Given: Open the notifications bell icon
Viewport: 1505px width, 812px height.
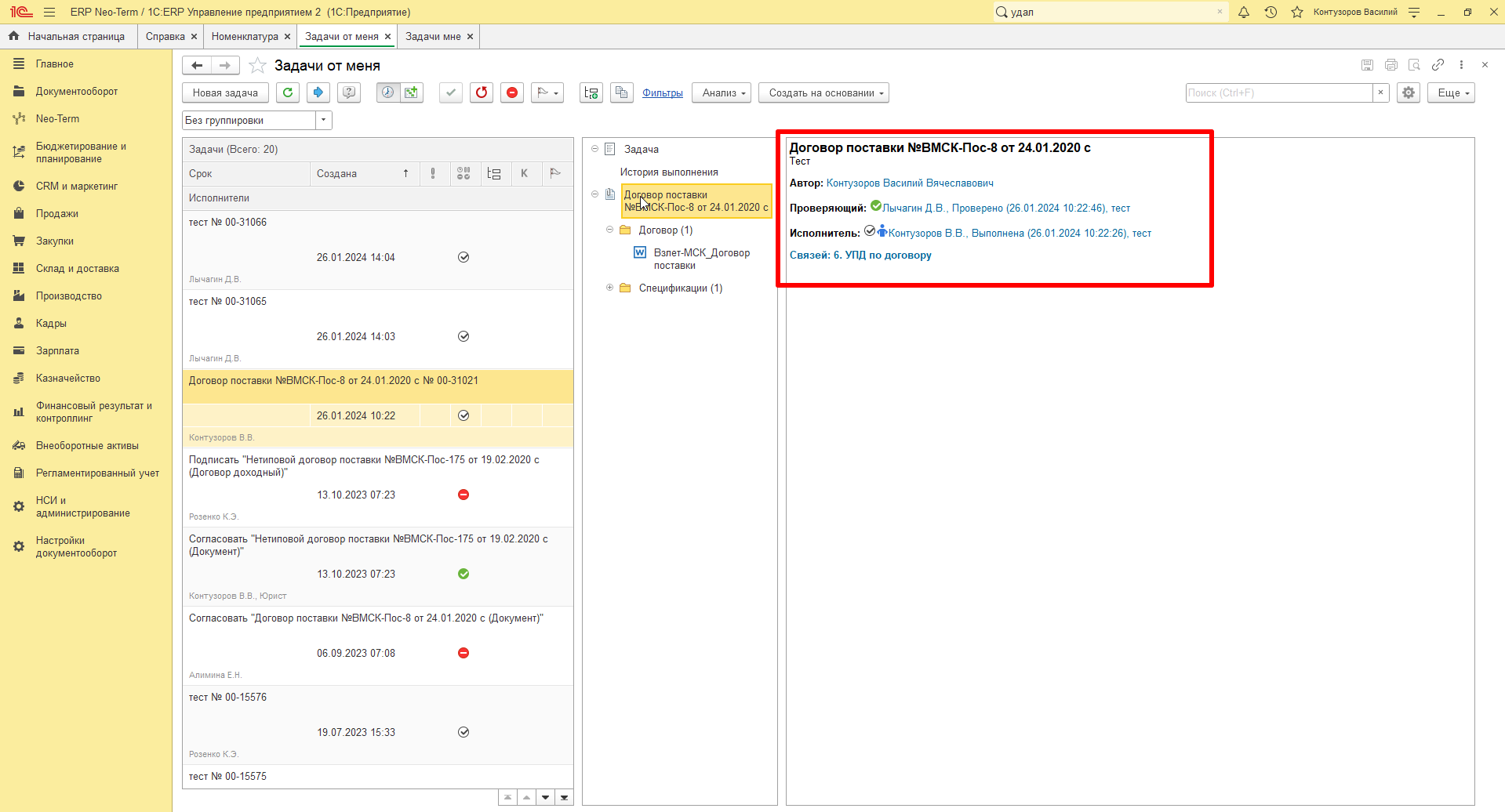Looking at the screenshot, I should (1244, 12).
